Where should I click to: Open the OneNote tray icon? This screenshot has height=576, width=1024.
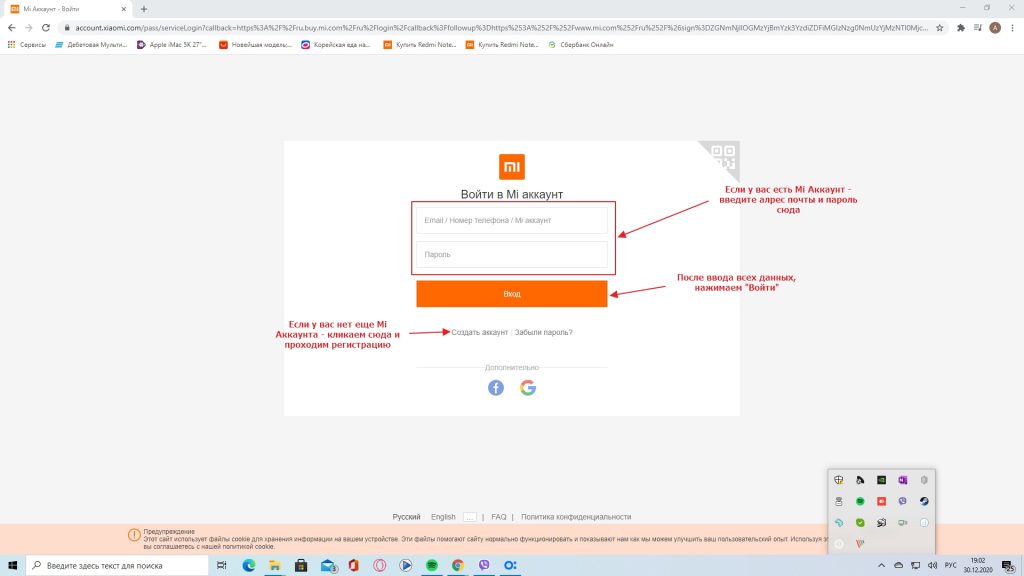[902, 480]
